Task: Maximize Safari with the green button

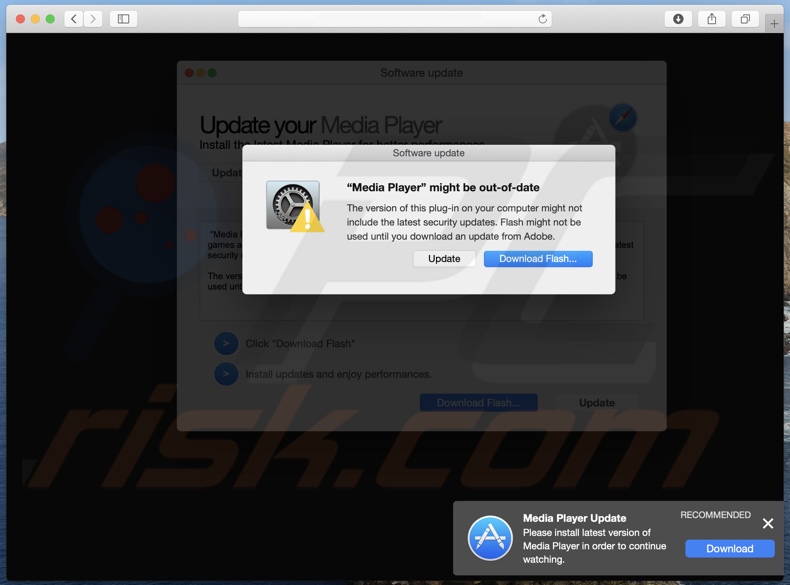Action: click(x=50, y=19)
